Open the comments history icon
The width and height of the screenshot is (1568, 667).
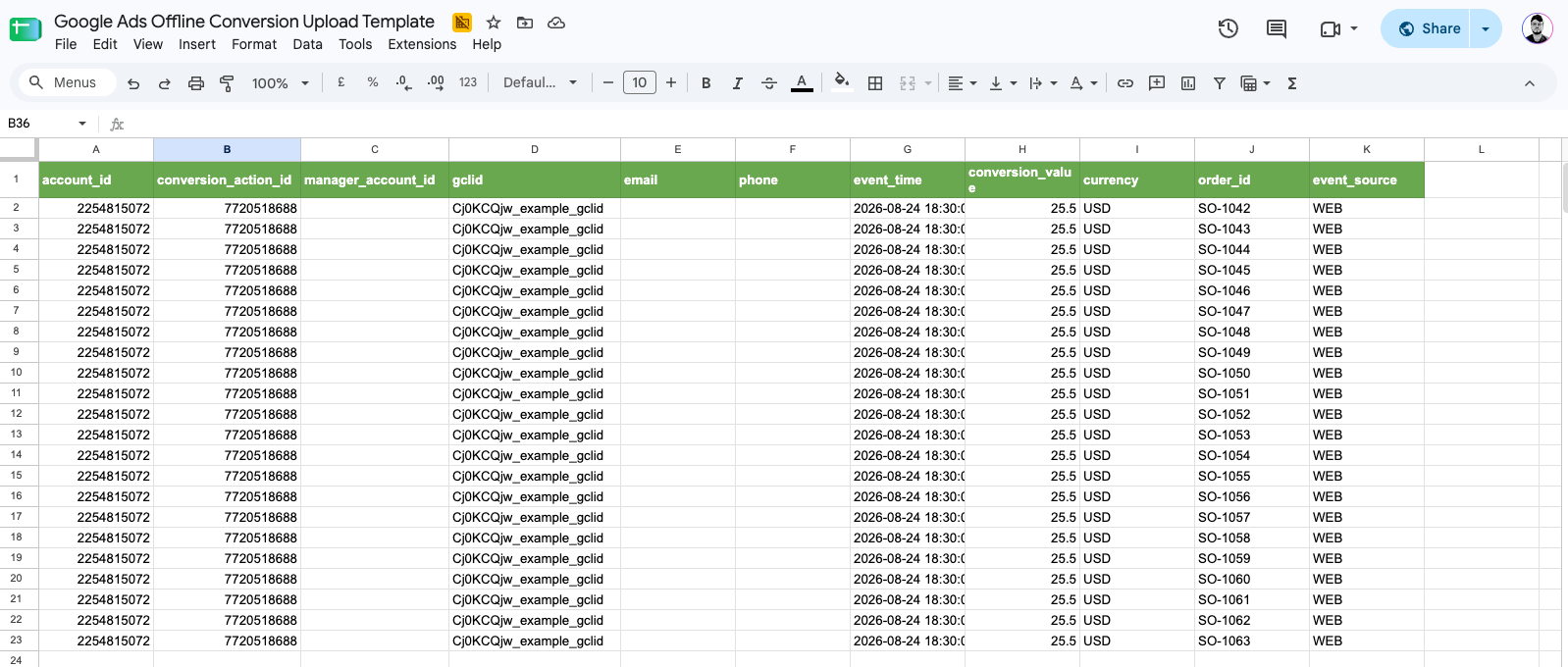click(1277, 28)
